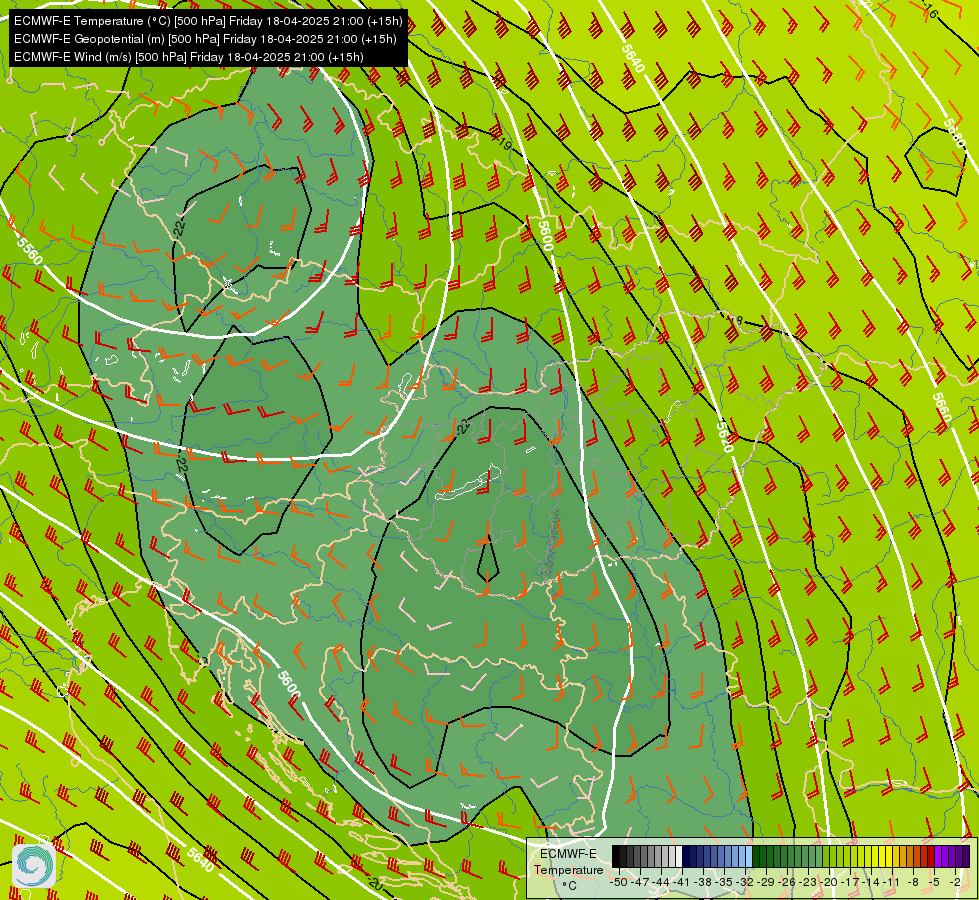Click the ECMWF-E Temperature legend caption

(569, 862)
